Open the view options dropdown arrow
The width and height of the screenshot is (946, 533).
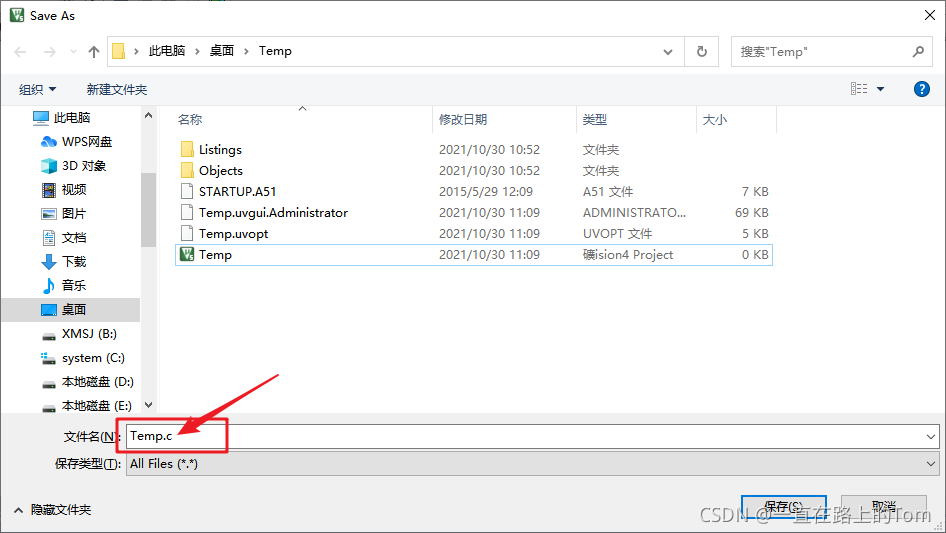click(880, 89)
